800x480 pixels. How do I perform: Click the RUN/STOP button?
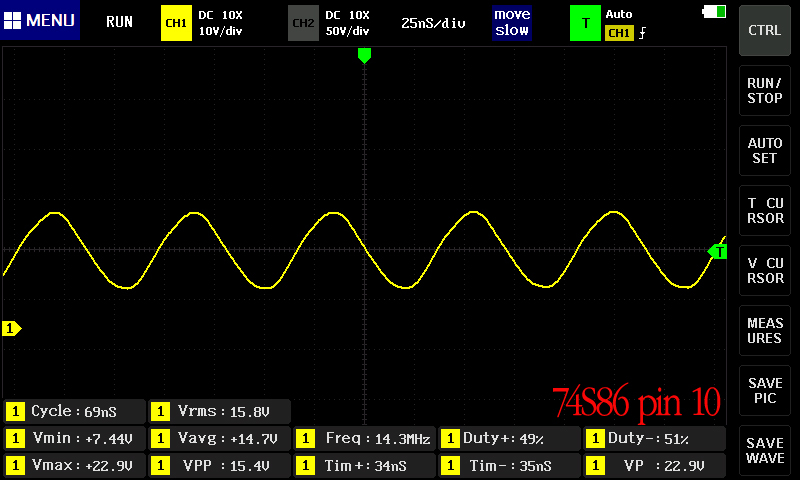pos(765,91)
